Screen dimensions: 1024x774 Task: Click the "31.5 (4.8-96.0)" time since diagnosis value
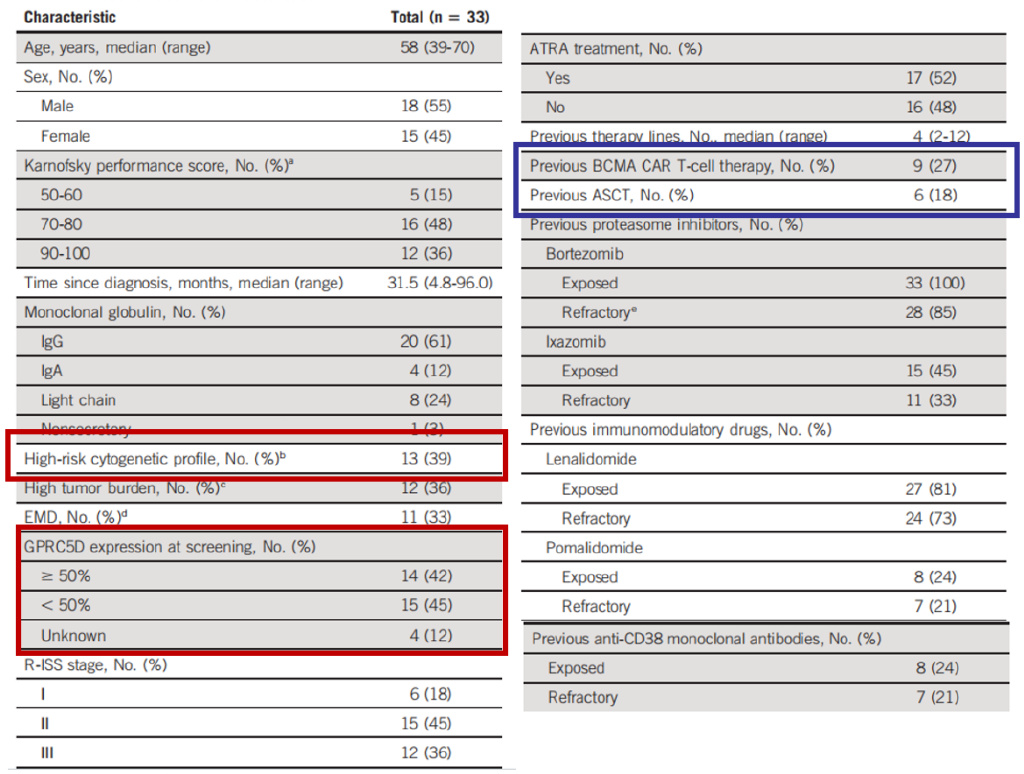(439, 283)
